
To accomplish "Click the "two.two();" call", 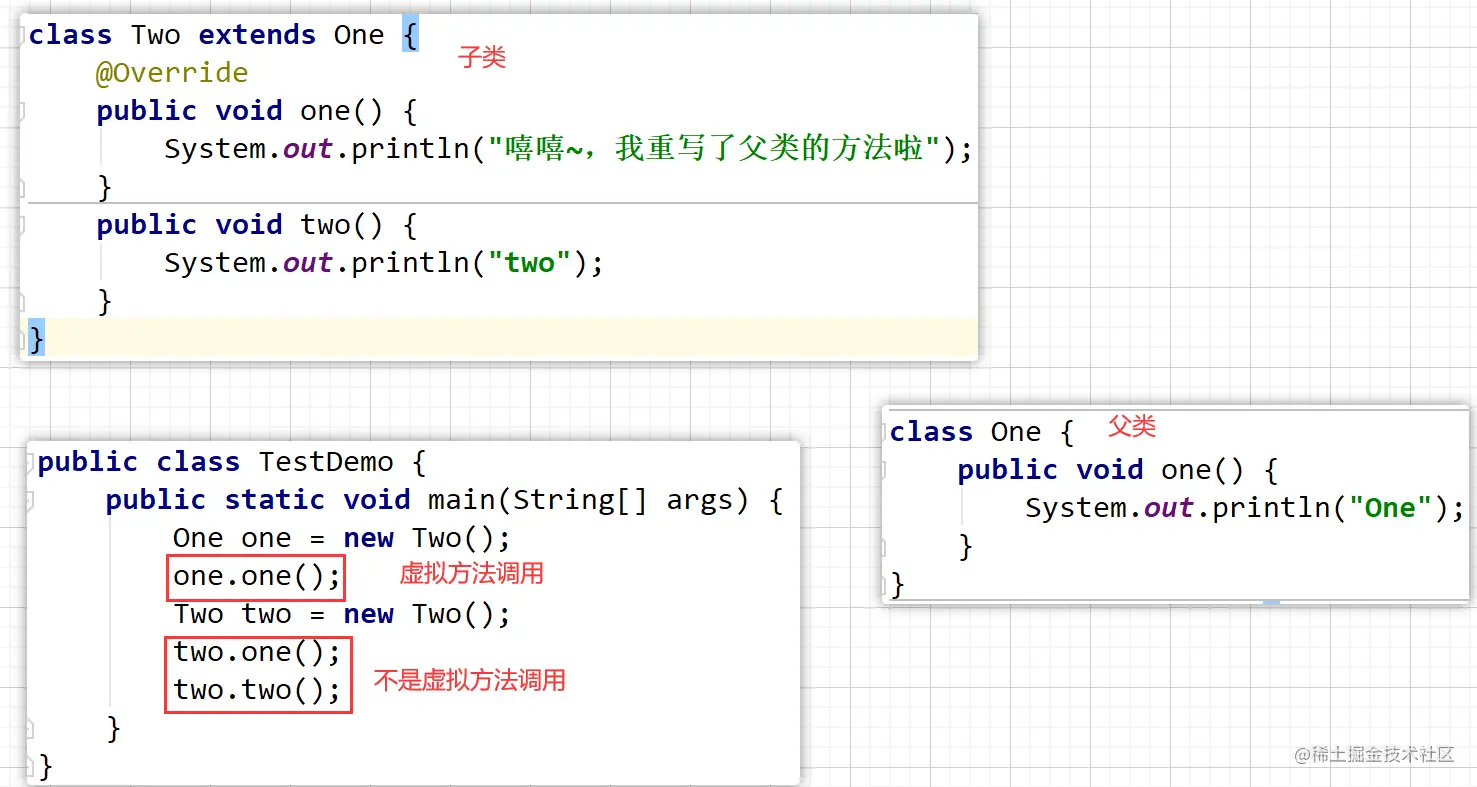I will click(257, 690).
